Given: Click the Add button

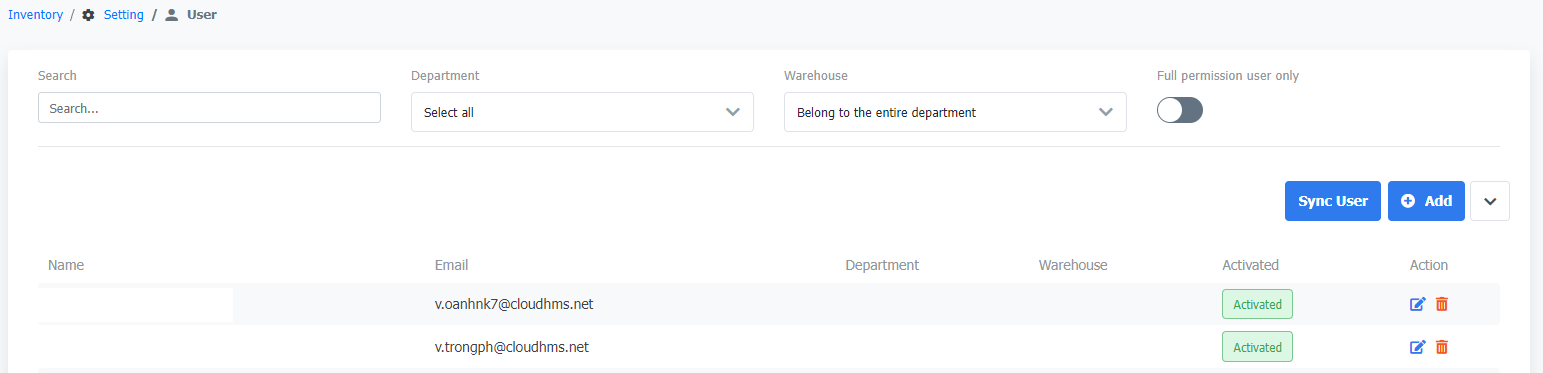Looking at the screenshot, I should 1426,201.
